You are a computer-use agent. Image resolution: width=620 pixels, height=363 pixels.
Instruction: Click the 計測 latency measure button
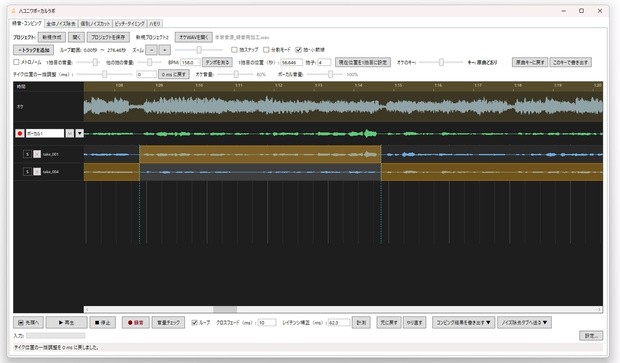click(361, 323)
